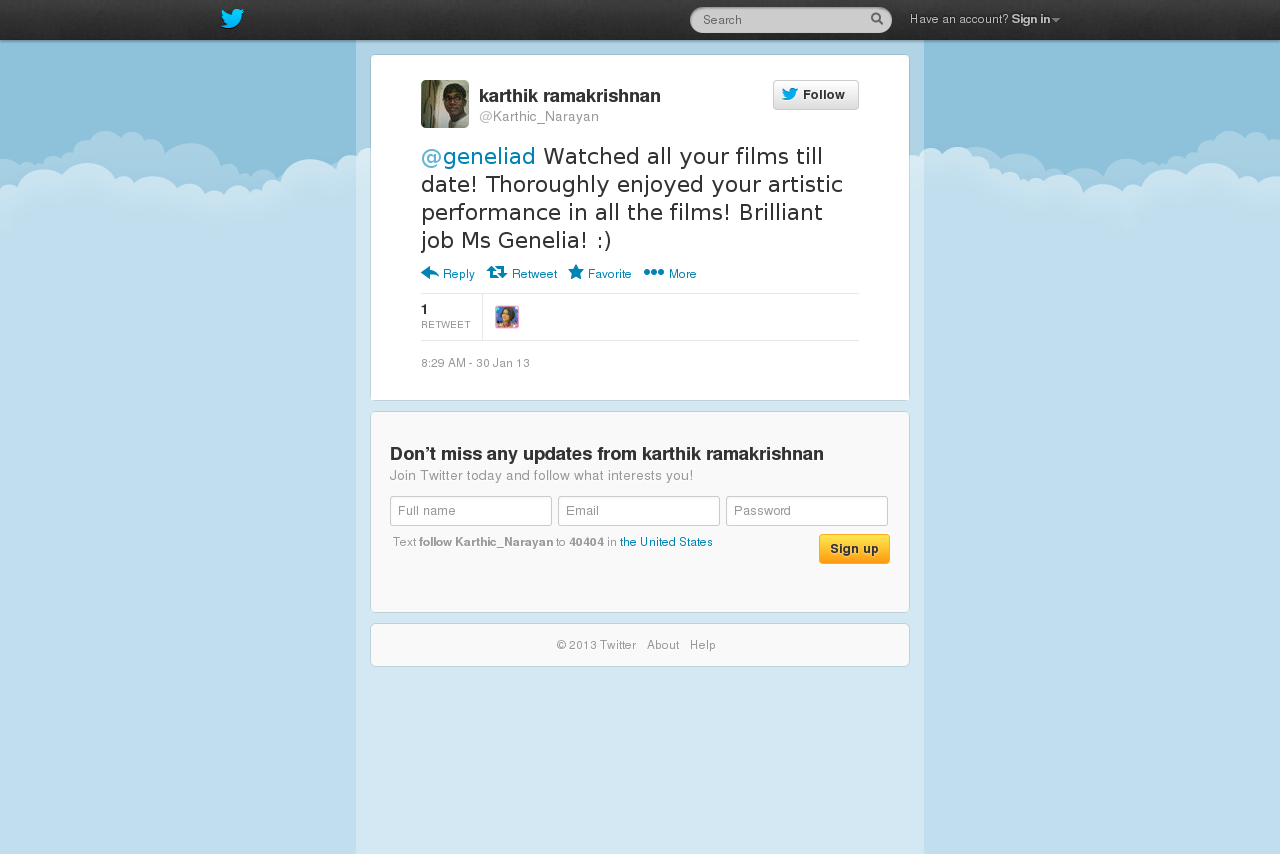Open the United States country link

point(666,542)
